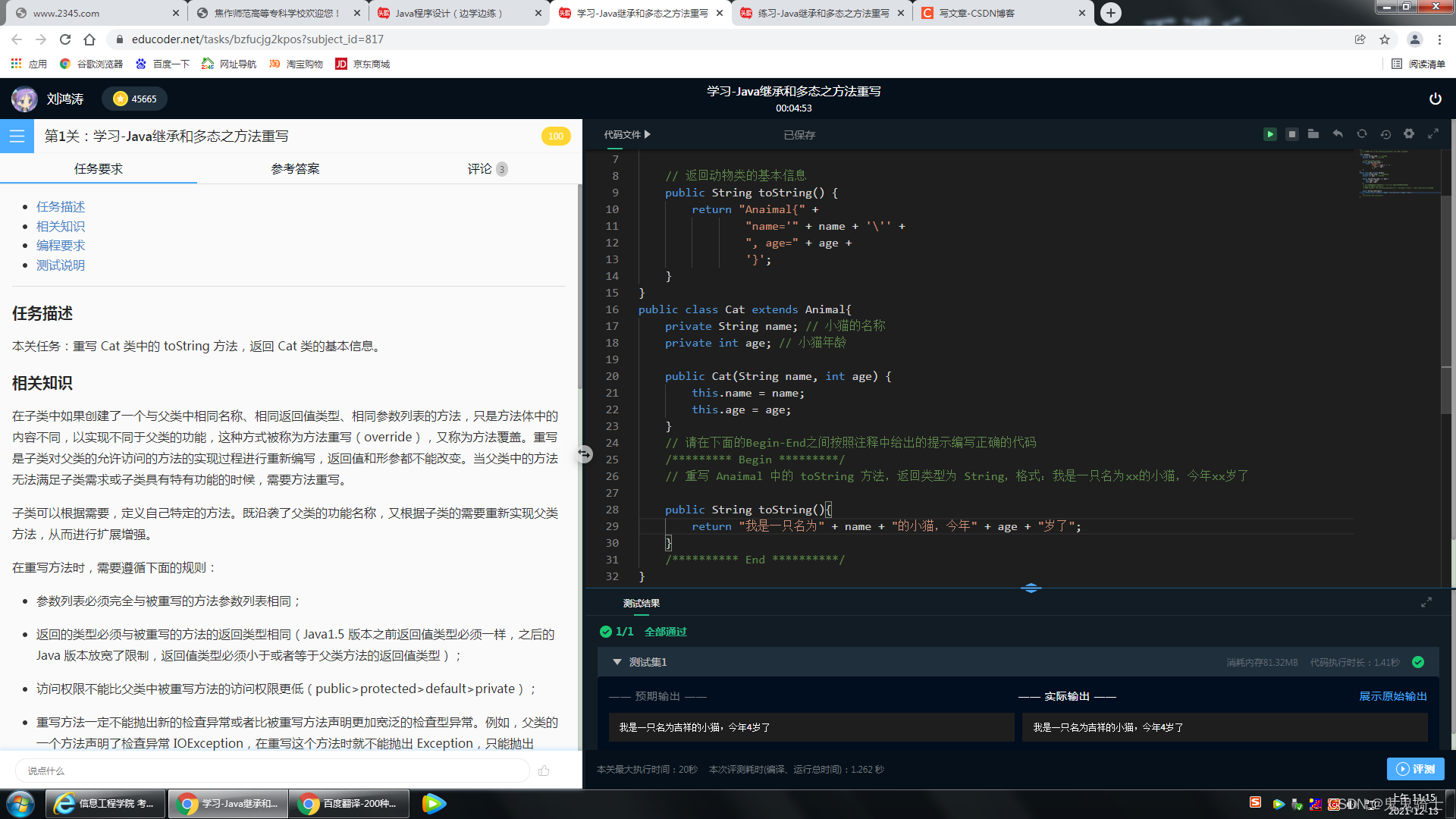The width and height of the screenshot is (1456, 819).
Task: Click the 说点什么 comment input
Action: pyautogui.click(x=271, y=770)
